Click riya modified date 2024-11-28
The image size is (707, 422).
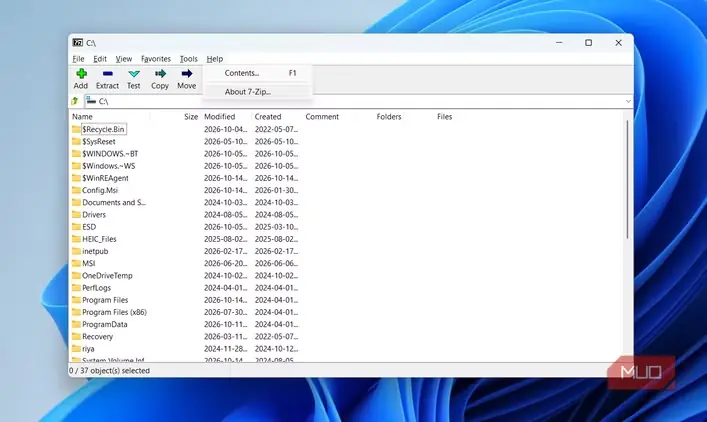pyautogui.click(x=225, y=349)
